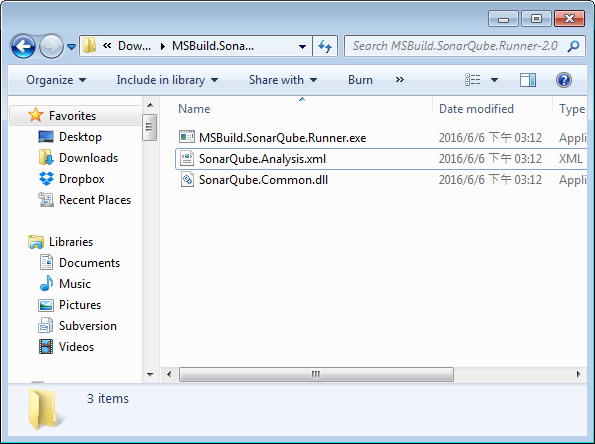Open Desktop in the navigation pane
This screenshot has height=444, width=595.
(x=80, y=137)
